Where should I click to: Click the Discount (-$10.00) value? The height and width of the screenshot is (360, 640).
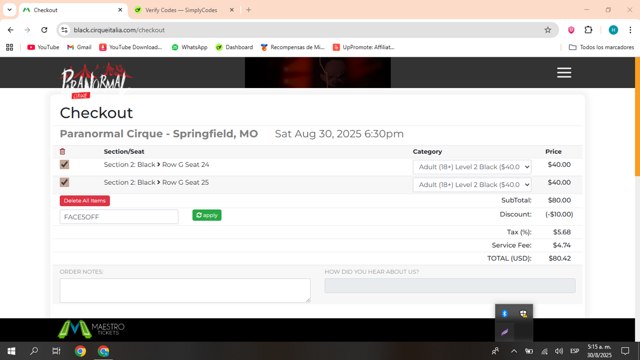(559, 214)
